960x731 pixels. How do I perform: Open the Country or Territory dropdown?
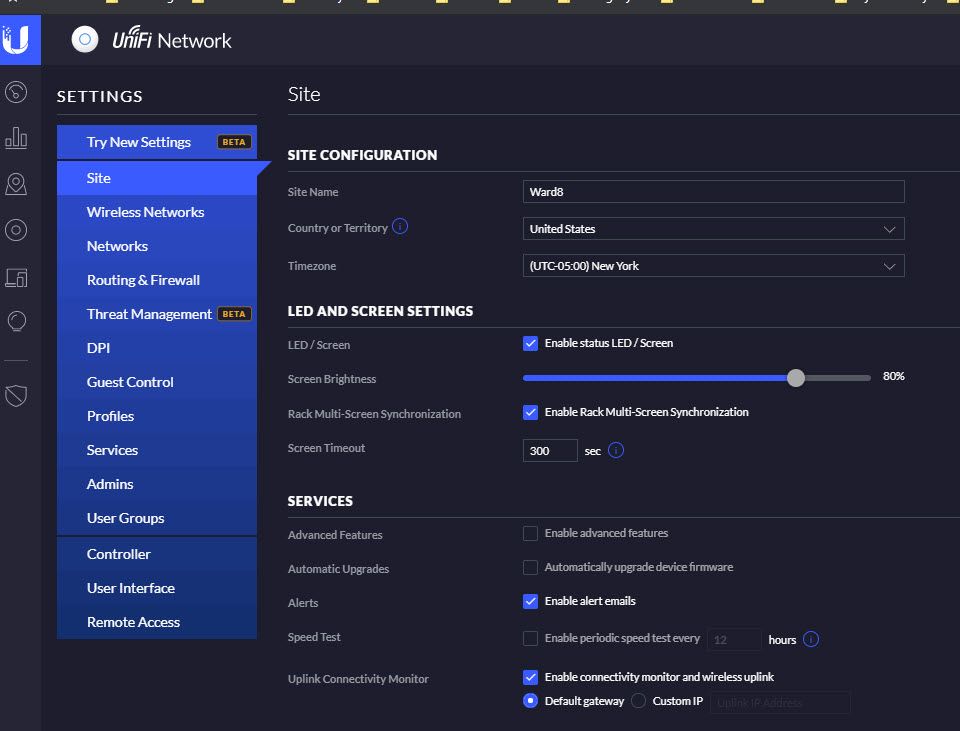click(713, 229)
